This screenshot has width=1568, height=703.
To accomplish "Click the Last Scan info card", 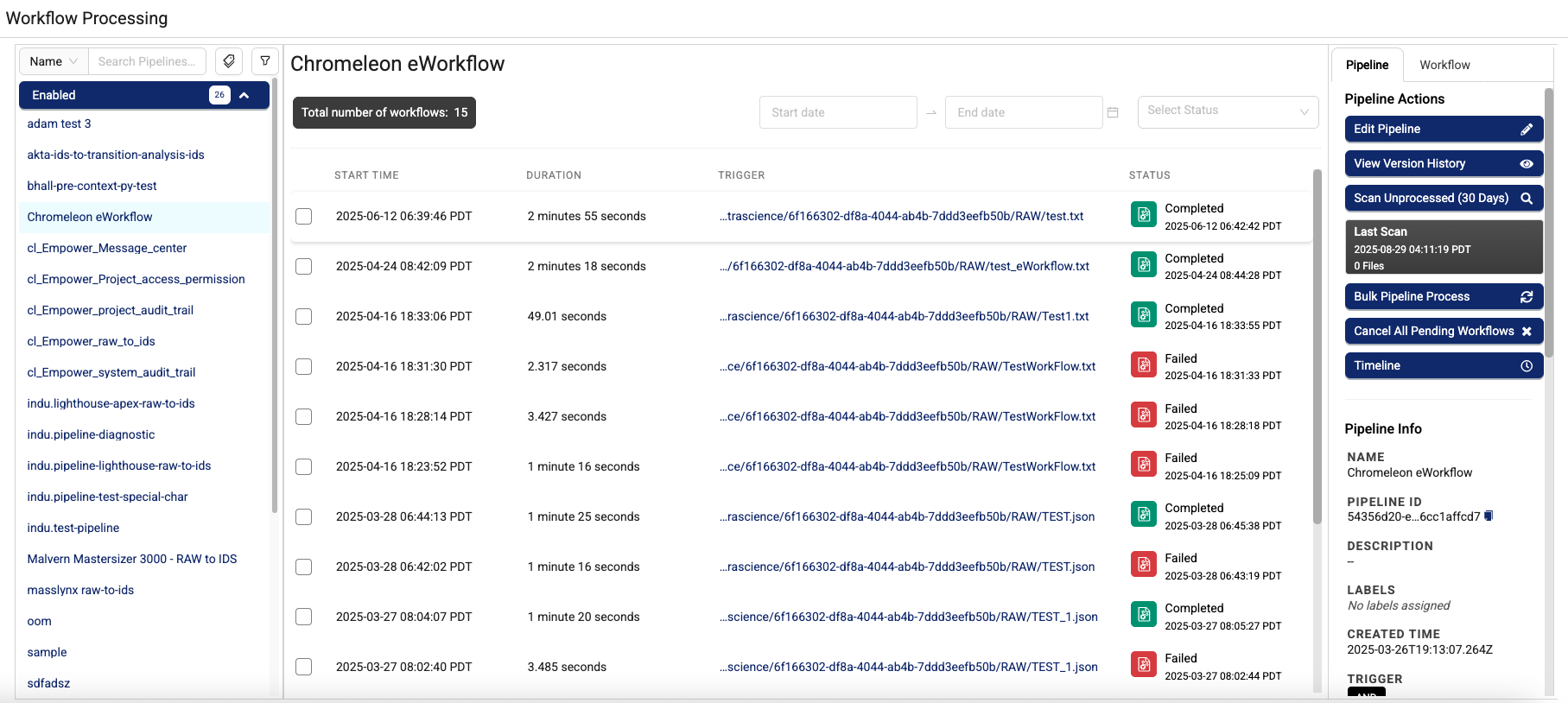I will coord(1444,247).
